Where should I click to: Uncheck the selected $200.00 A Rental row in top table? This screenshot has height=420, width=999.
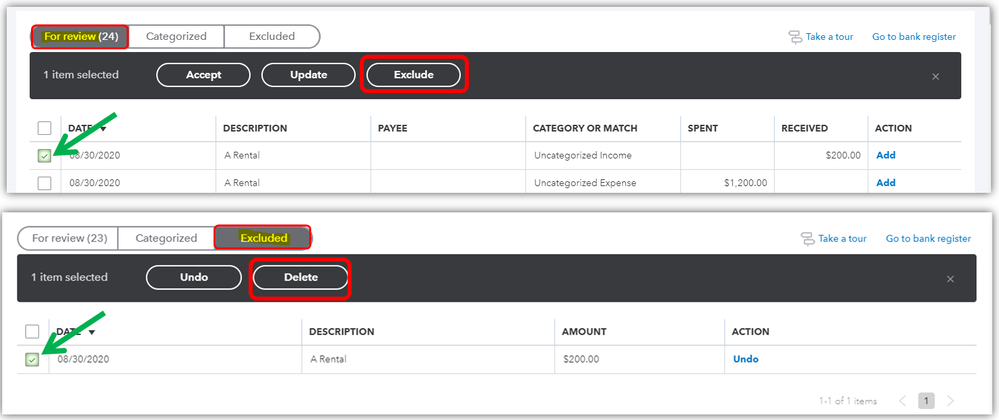tap(44, 156)
